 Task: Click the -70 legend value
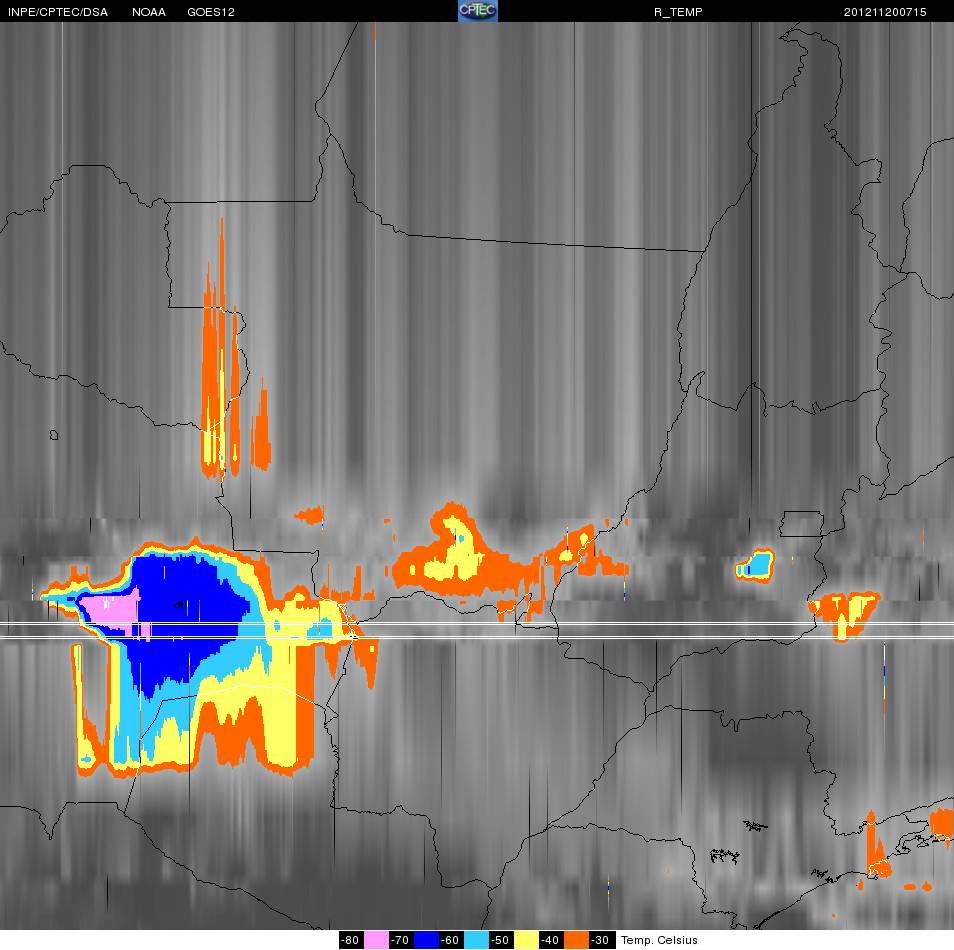click(x=400, y=940)
